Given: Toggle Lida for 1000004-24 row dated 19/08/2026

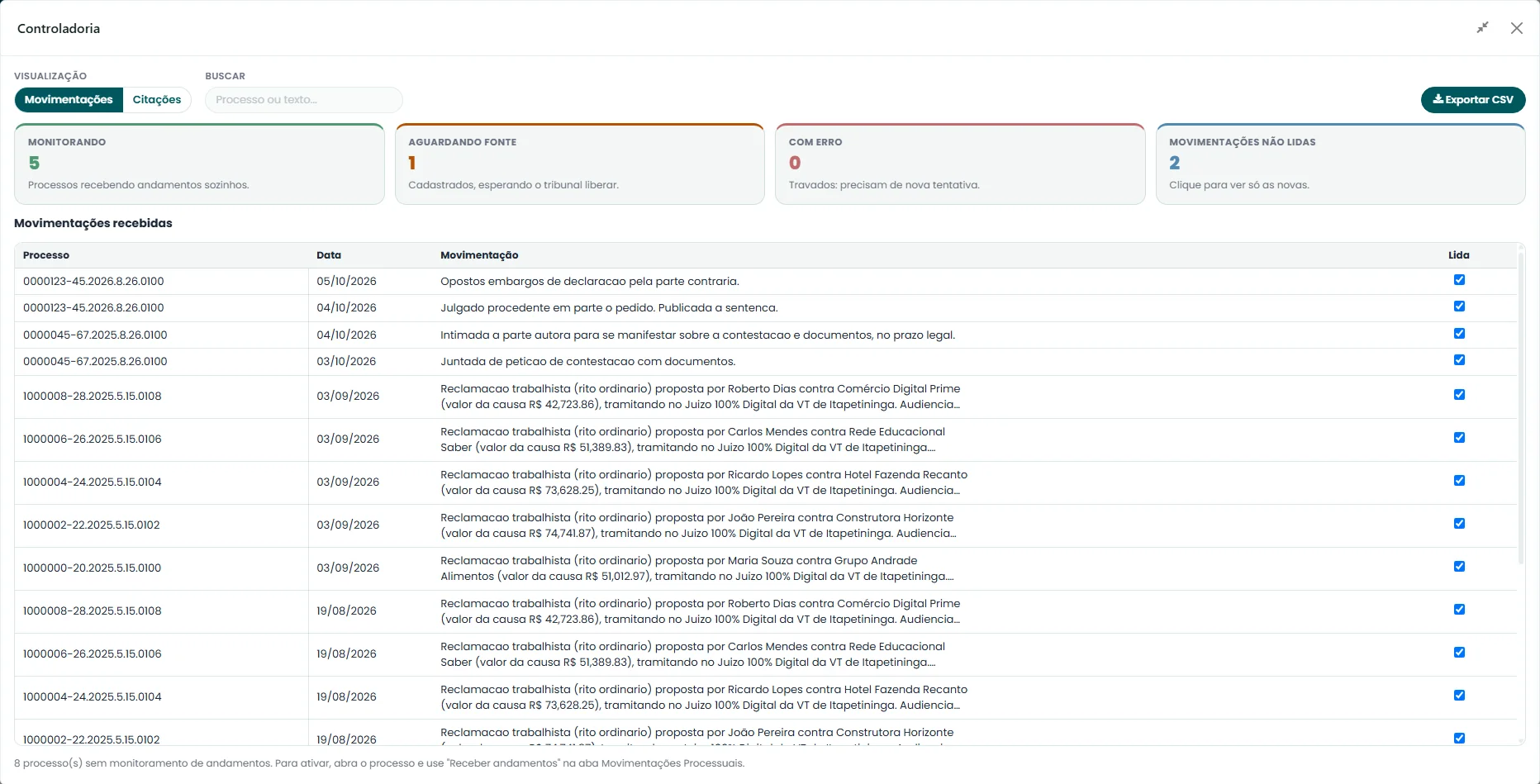Looking at the screenshot, I should pyautogui.click(x=1459, y=696).
